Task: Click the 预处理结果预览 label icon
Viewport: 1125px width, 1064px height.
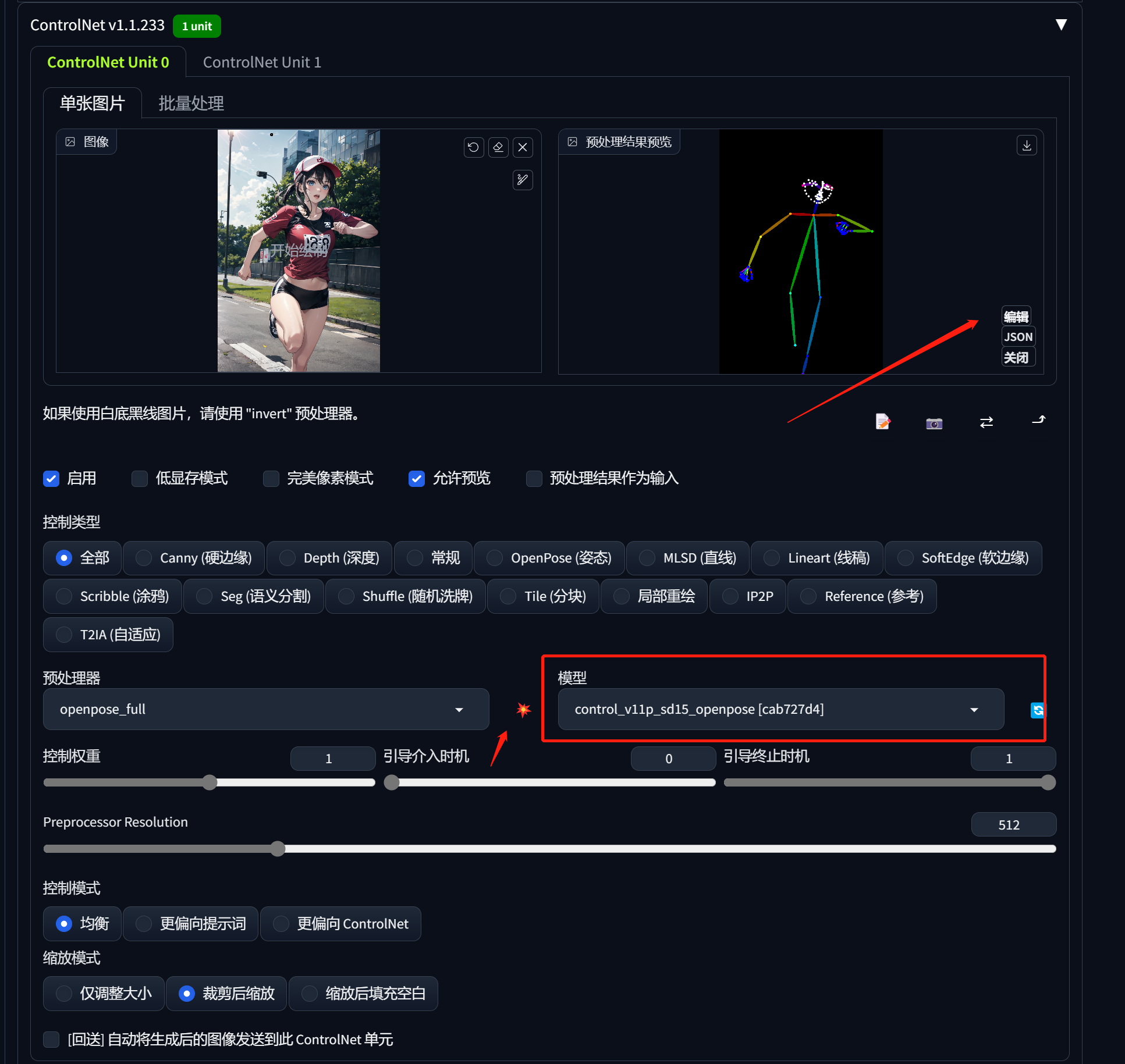Action: [573, 142]
